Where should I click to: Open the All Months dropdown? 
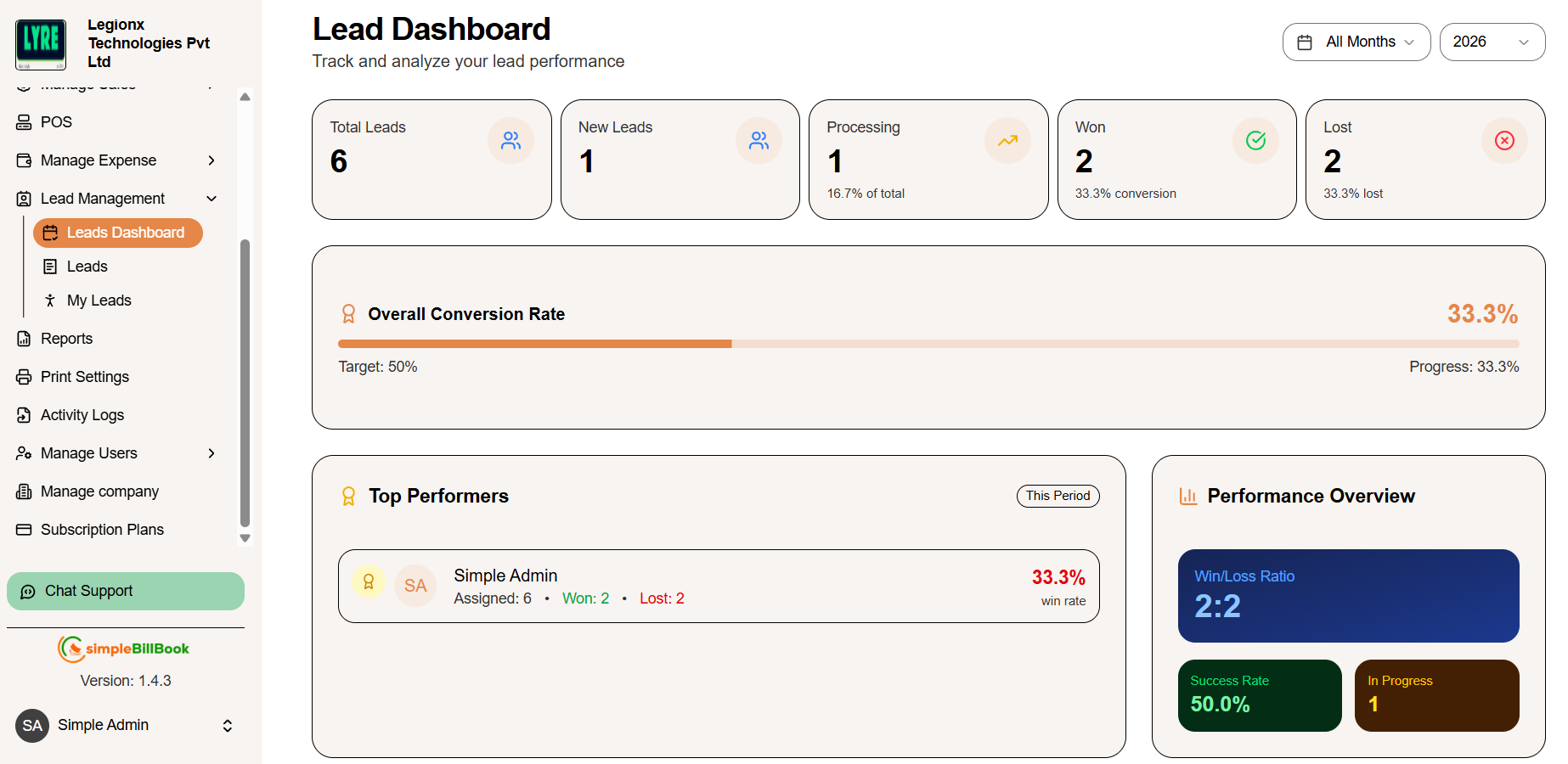(x=1356, y=42)
